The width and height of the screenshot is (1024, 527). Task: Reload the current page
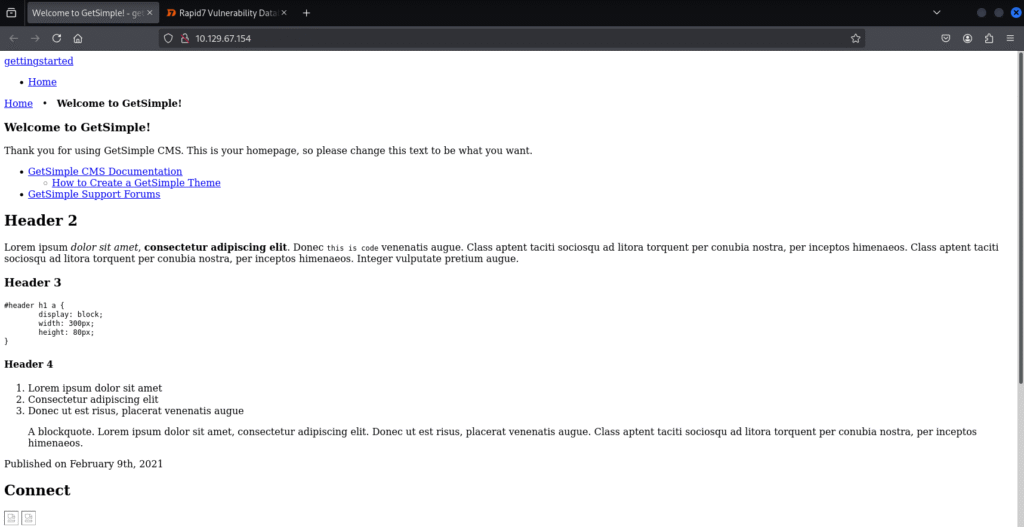pos(57,39)
